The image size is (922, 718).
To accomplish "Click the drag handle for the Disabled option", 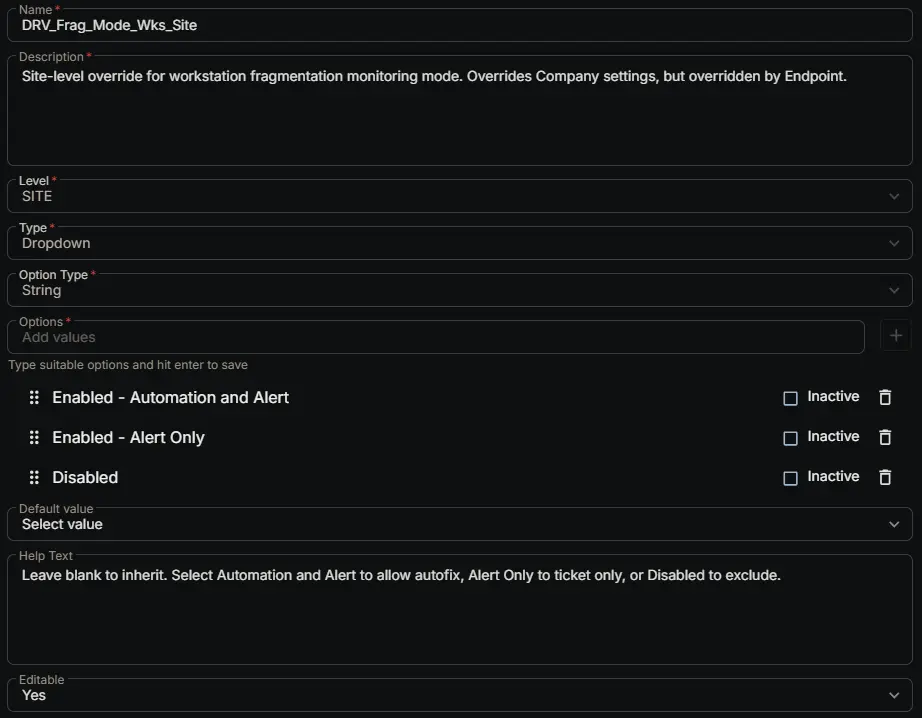I will pos(34,477).
